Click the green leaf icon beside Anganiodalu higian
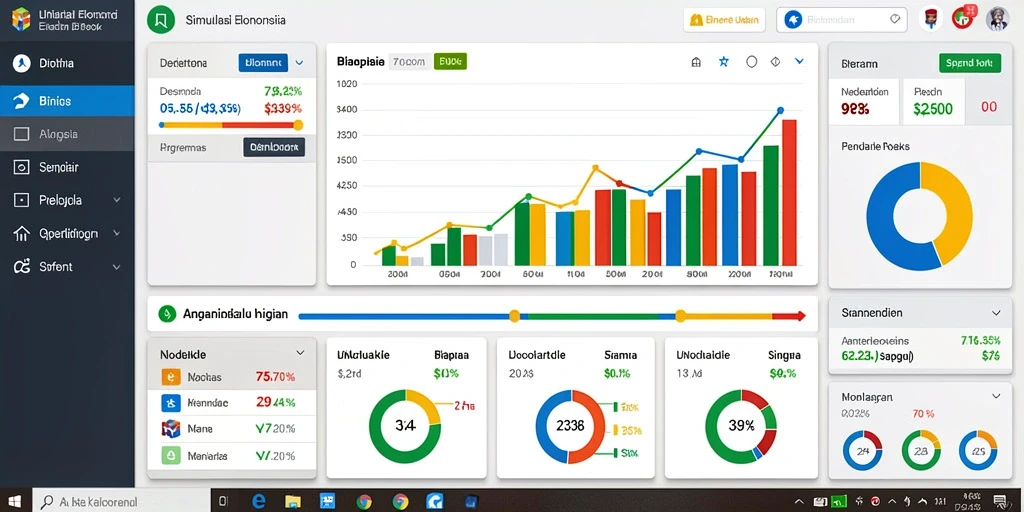 coord(168,314)
